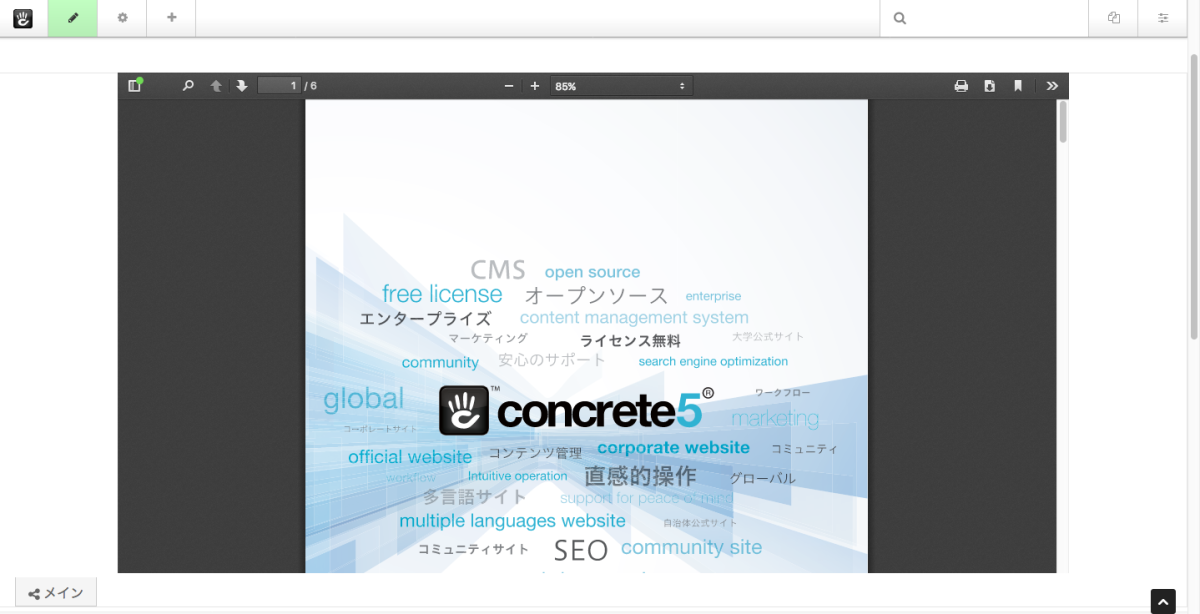Zoom in the PDF with plus button

pos(535,86)
